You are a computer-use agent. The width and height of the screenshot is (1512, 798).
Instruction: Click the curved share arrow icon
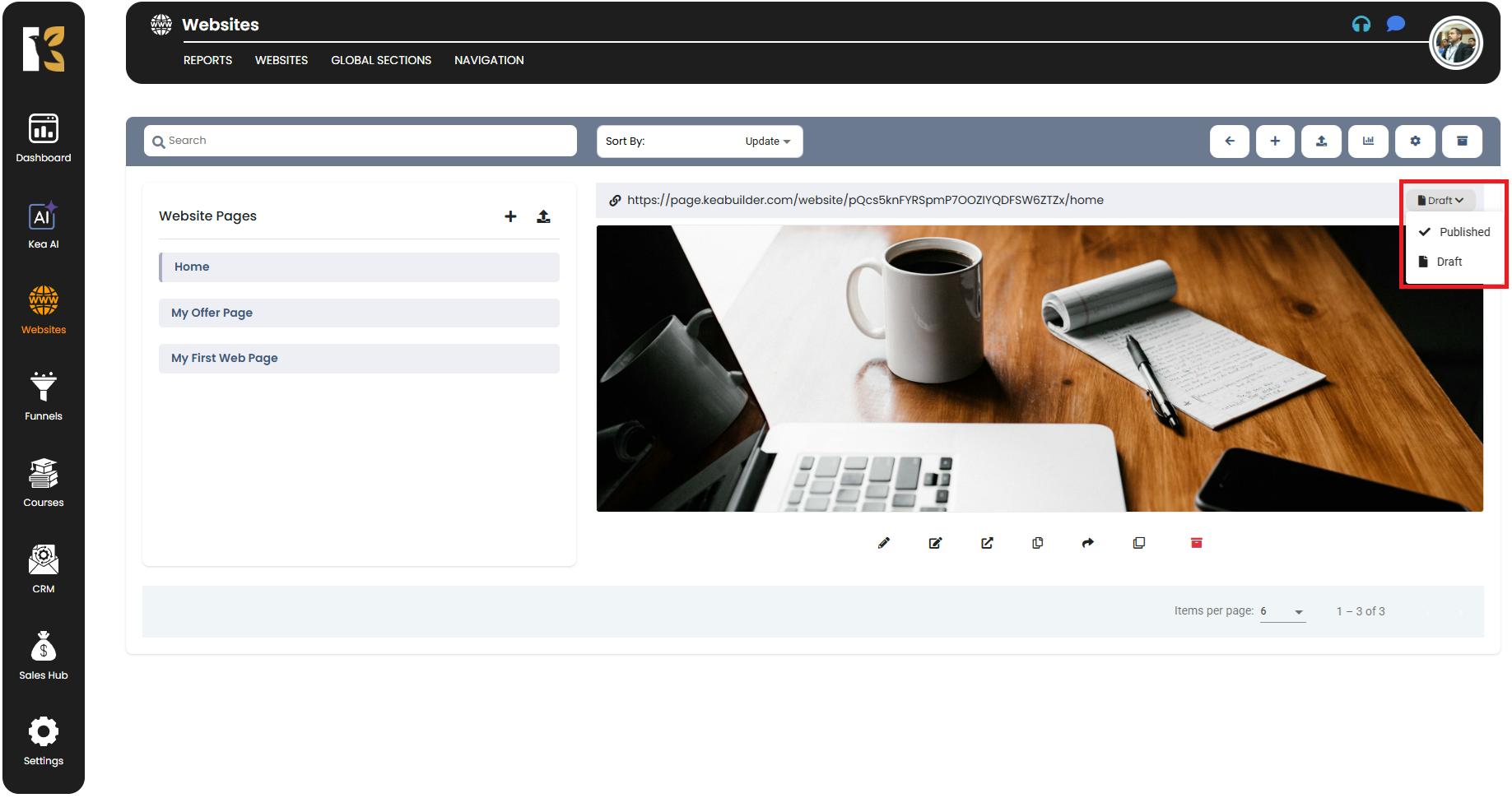click(1087, 543)
